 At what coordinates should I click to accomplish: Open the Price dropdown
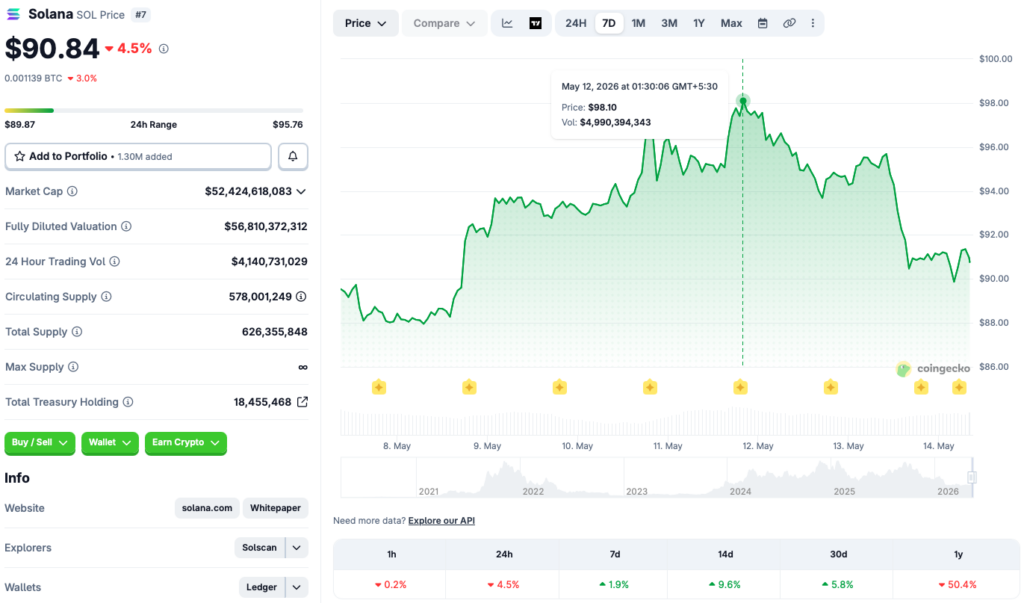tap(366, 23)
